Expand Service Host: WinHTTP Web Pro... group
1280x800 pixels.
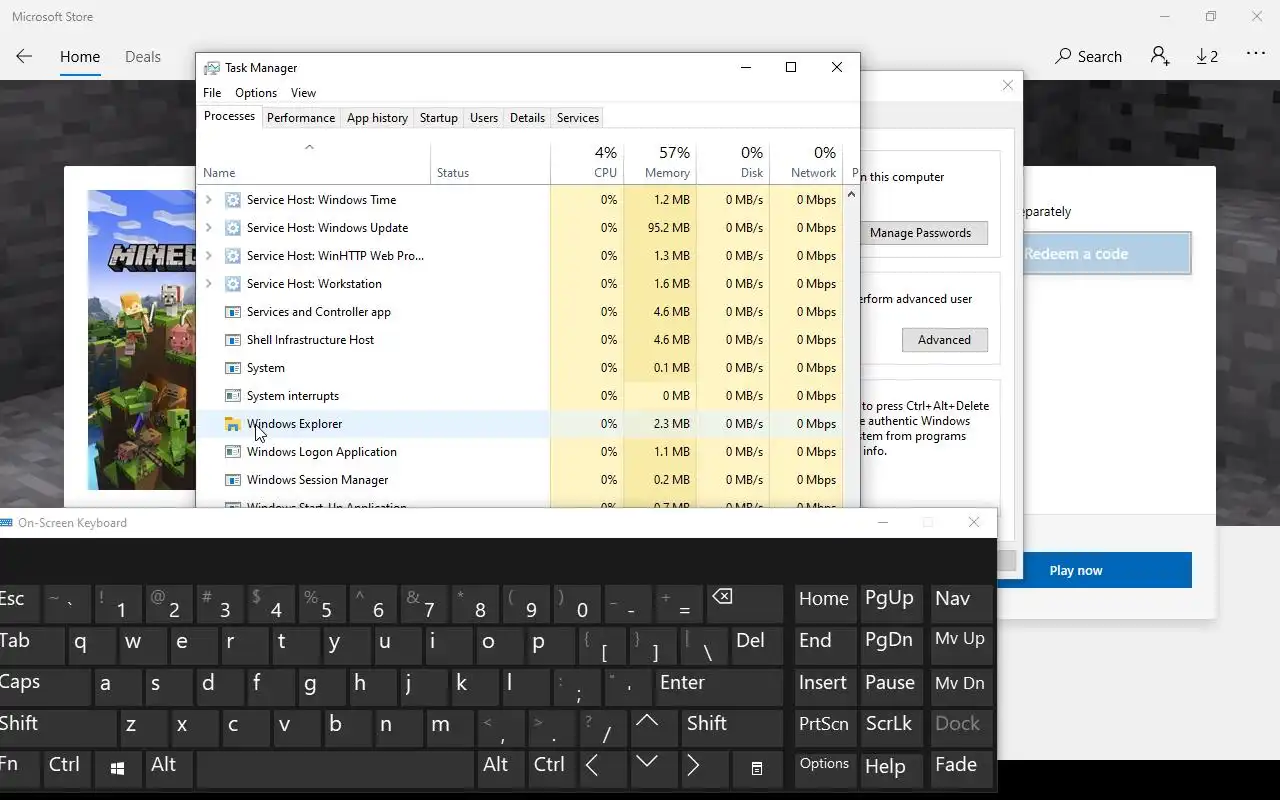pyautogui.click(x=208, y=256)
